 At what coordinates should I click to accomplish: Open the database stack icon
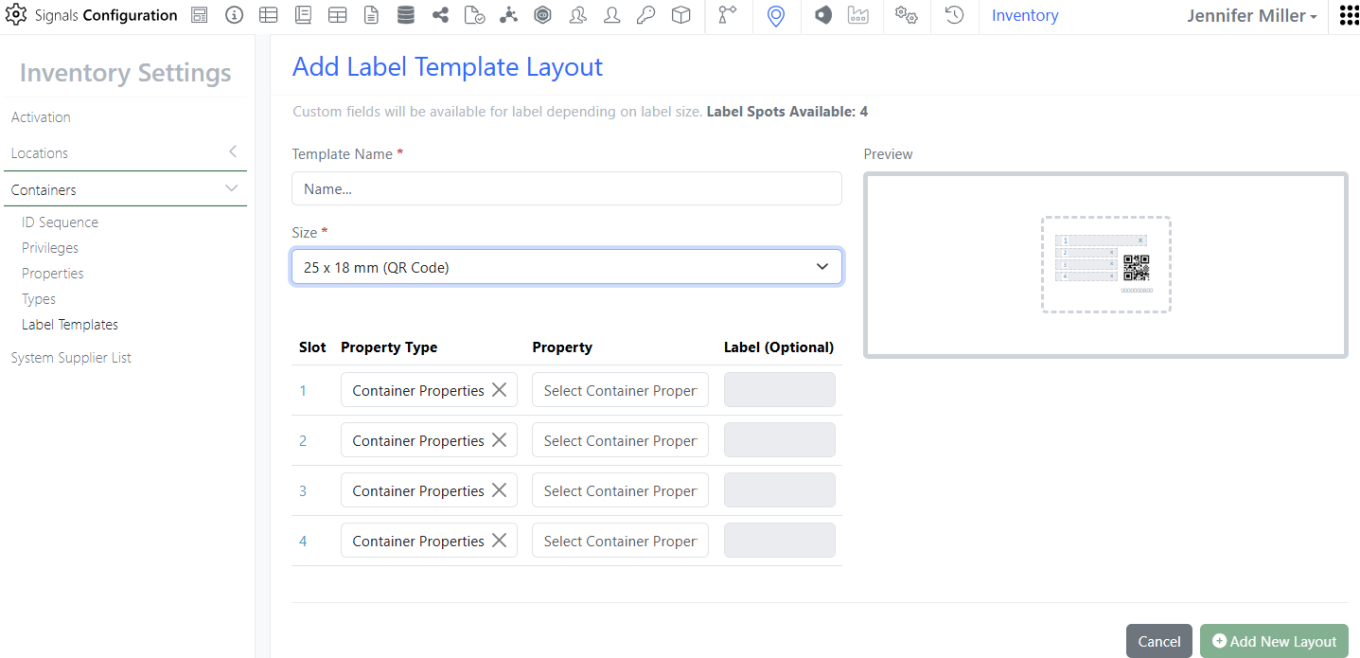[x=405, y=16]
